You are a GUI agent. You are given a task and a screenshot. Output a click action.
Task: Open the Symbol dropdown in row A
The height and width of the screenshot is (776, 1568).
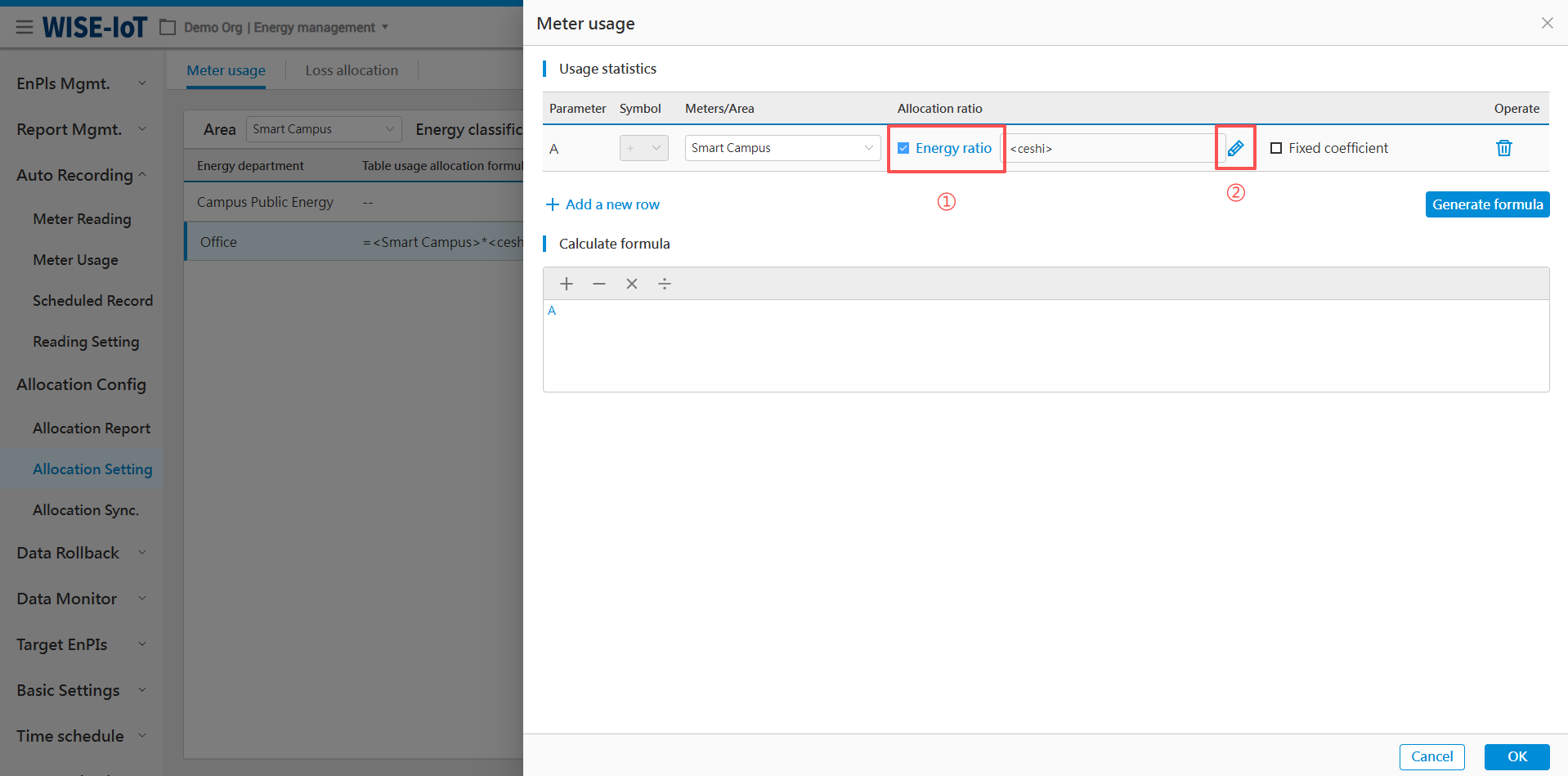point(644,148)
